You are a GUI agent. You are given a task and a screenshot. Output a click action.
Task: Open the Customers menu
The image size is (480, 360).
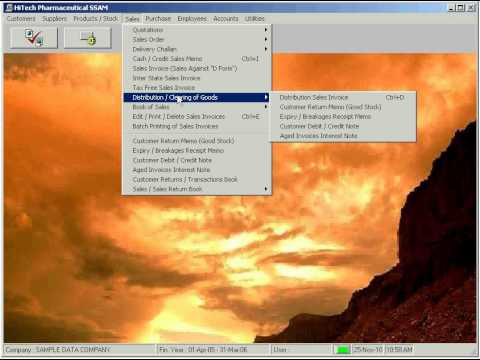[x=21, y=19]
